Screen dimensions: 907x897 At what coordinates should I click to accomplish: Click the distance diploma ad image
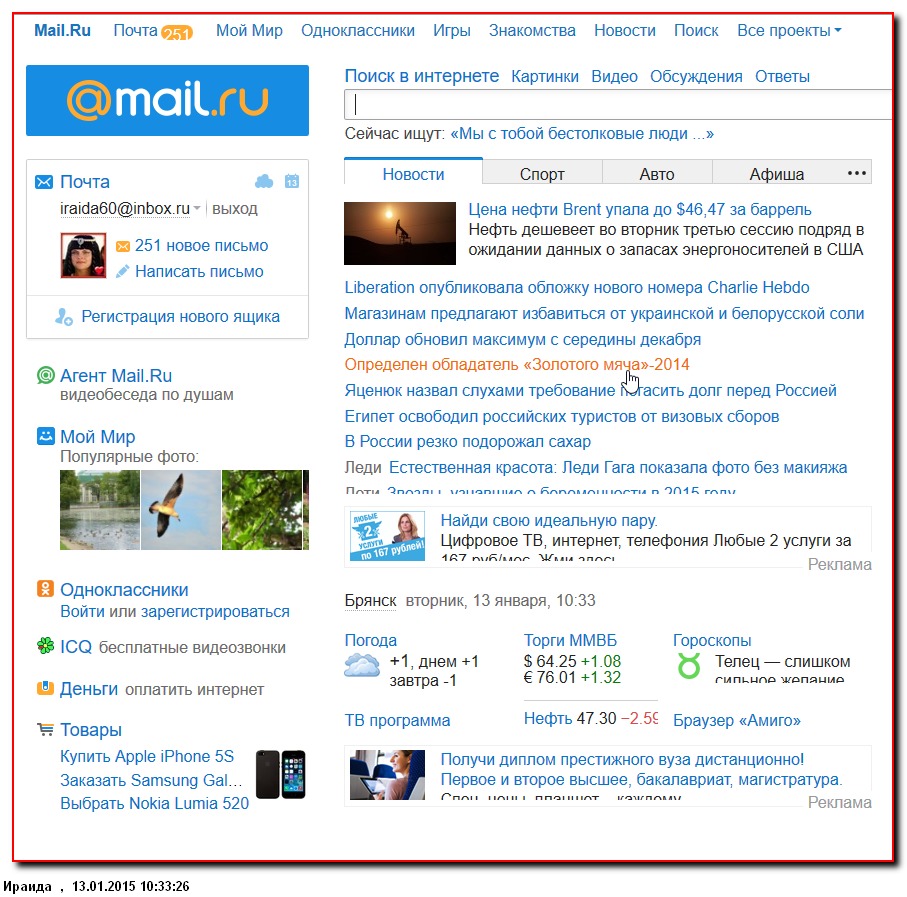(387, 775)
